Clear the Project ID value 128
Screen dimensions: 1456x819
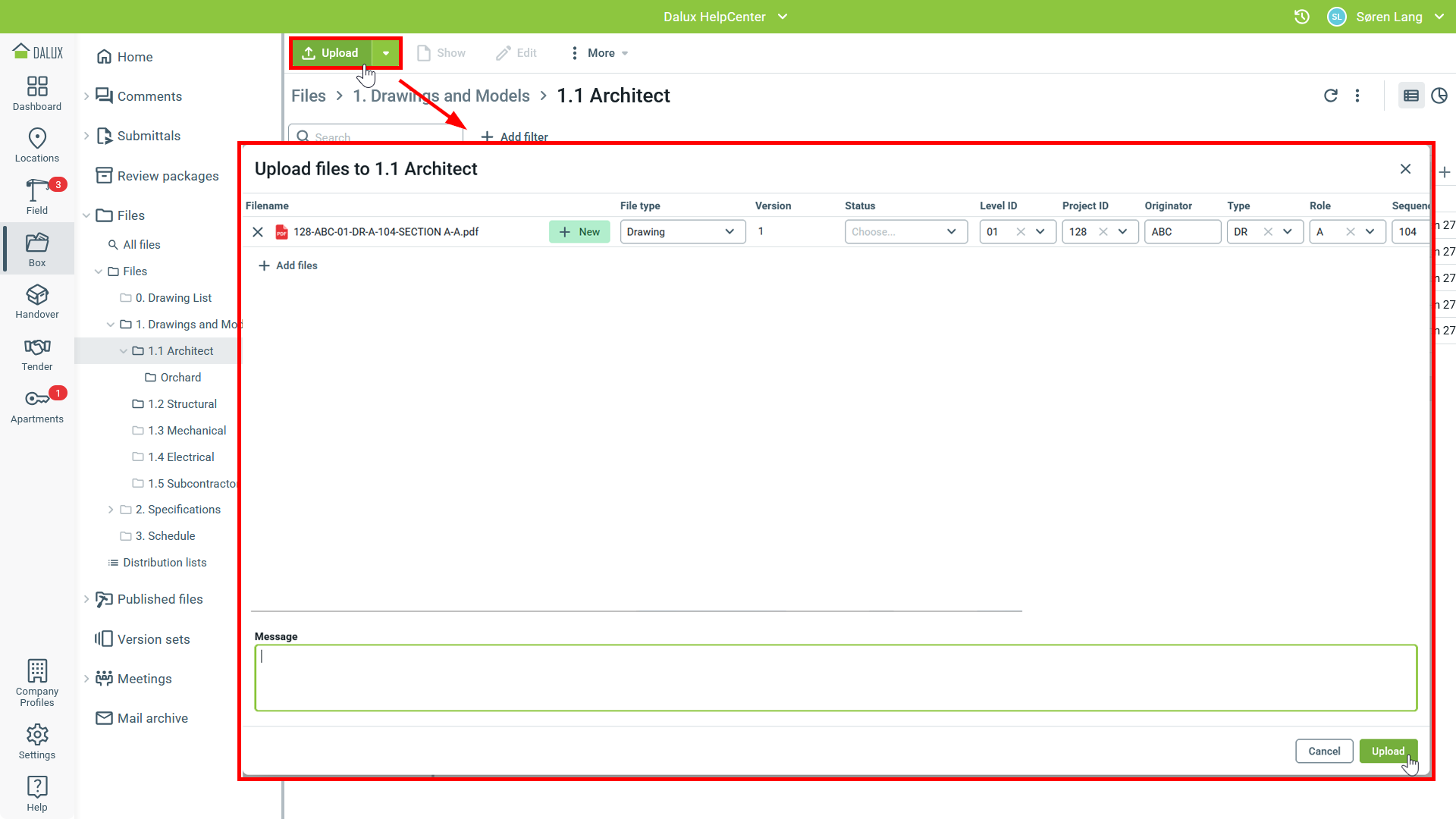(x=1103, y=232)
